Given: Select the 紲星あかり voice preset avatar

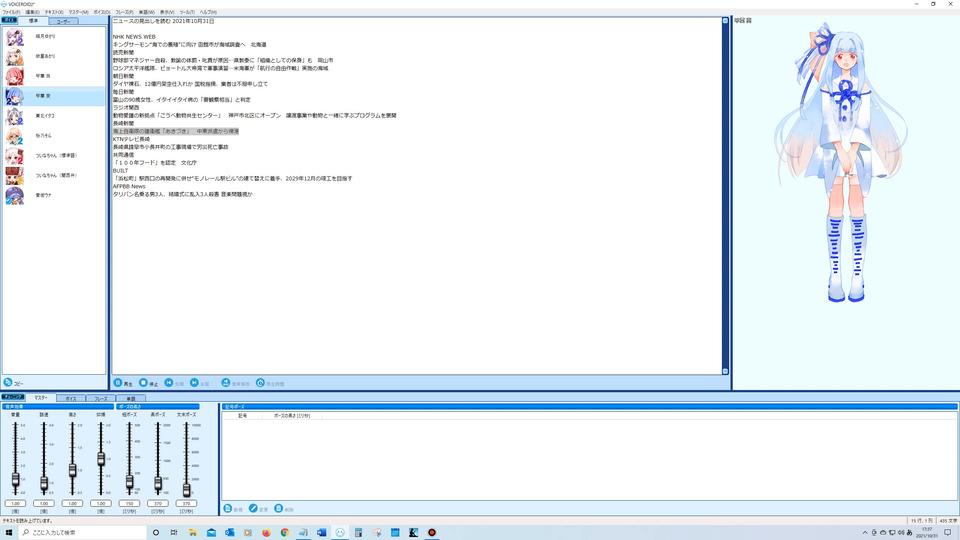Looking at the screenshot, I should click(x=15, y=57).
